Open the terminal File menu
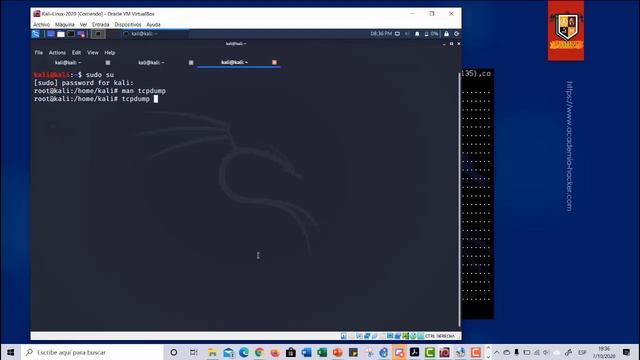640x360 pixels. point(38,53)
